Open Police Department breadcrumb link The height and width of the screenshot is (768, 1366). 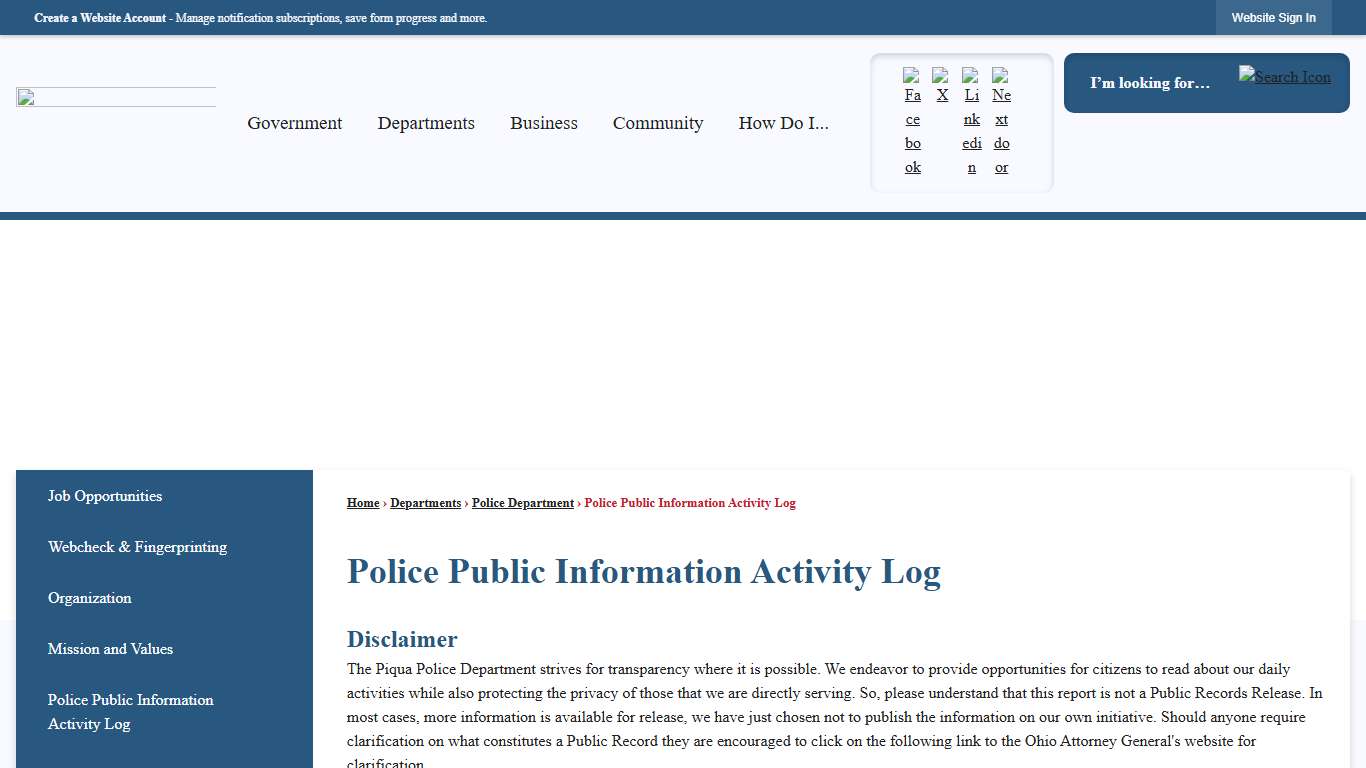(x=522, y=503)
